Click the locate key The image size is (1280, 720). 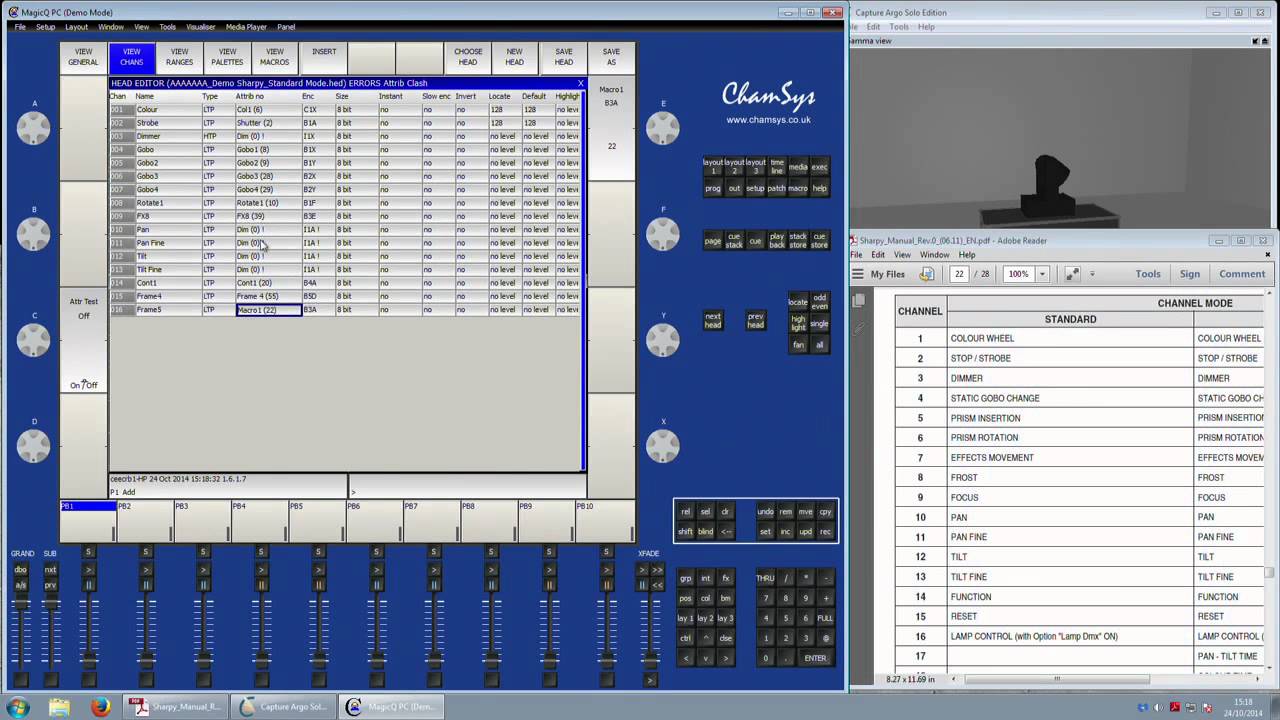click(x=797, y=302)
